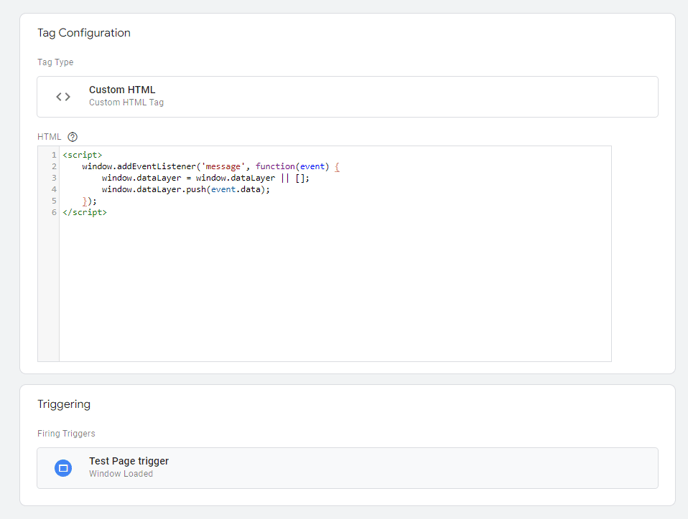
Task: Click the Triggering section heading
Action: point(64,404)
